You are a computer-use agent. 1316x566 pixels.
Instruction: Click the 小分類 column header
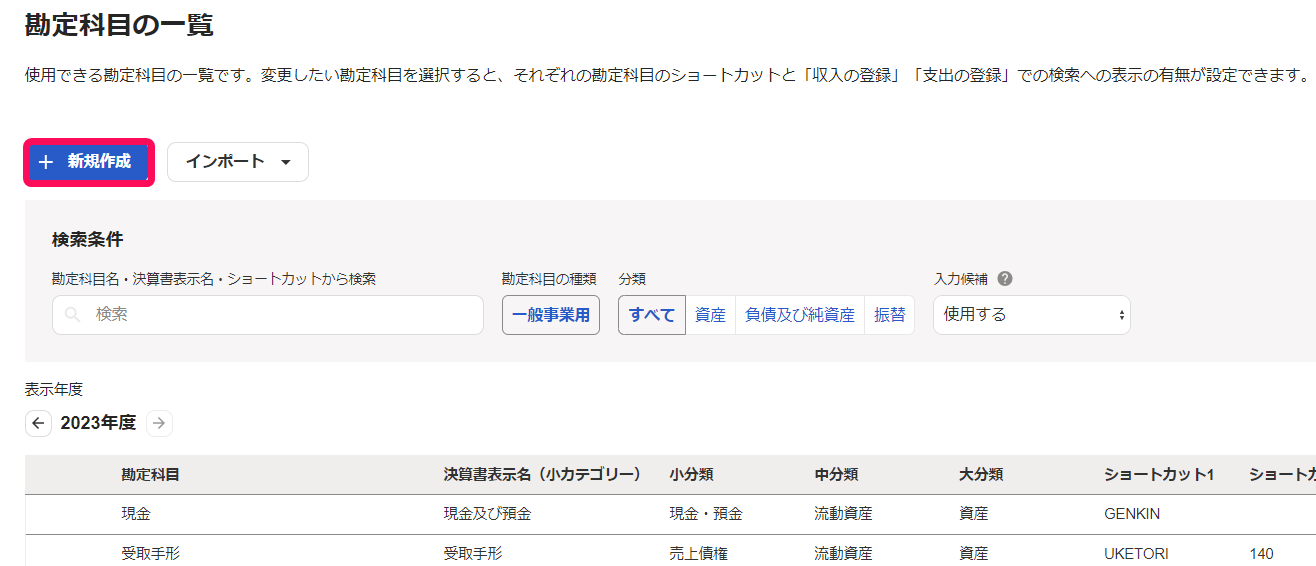(691, 475)
